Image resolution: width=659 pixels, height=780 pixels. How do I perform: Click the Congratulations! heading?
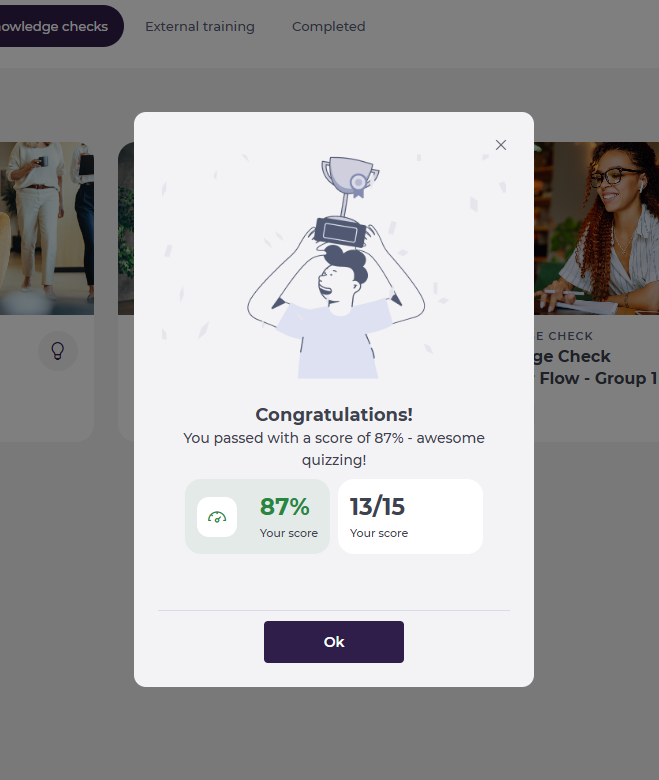point(334,414)
